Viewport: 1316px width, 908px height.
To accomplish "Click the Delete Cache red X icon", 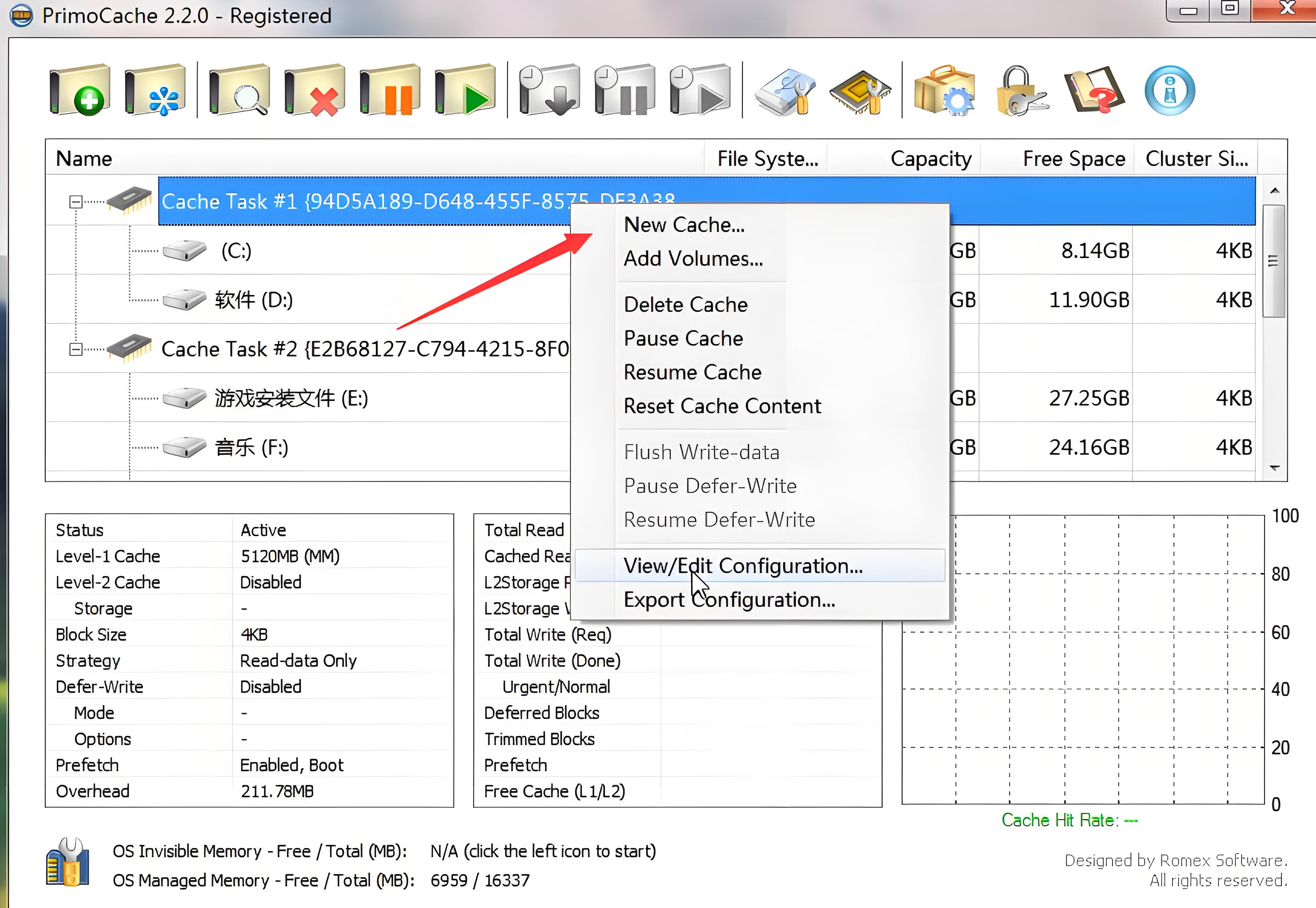I will click(314, 90).
